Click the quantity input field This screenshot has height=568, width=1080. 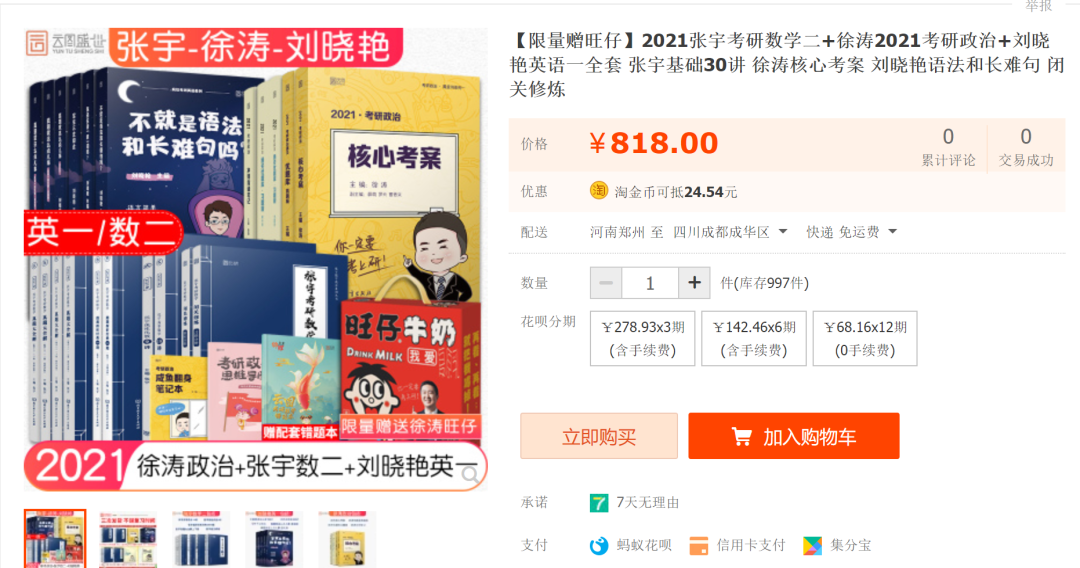tap(650, 283)
